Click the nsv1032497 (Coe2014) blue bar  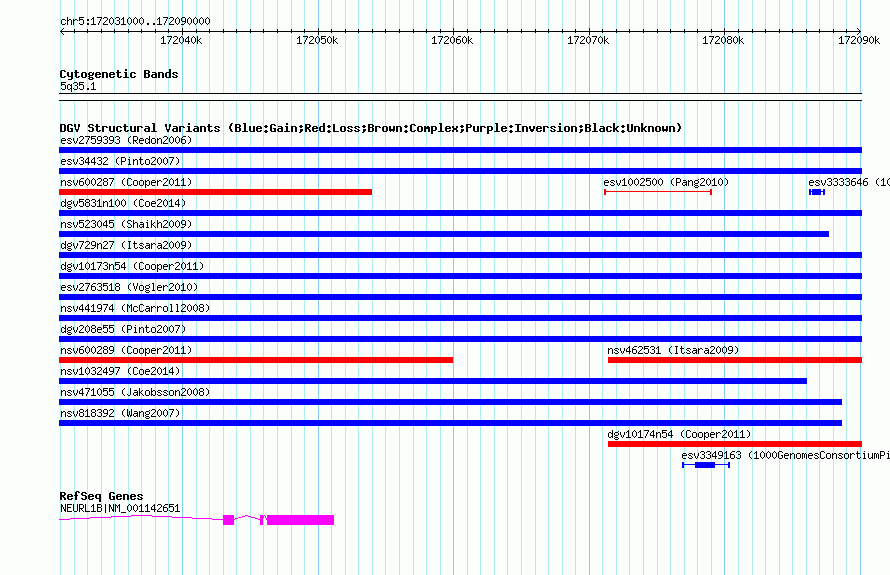point(433,381)
